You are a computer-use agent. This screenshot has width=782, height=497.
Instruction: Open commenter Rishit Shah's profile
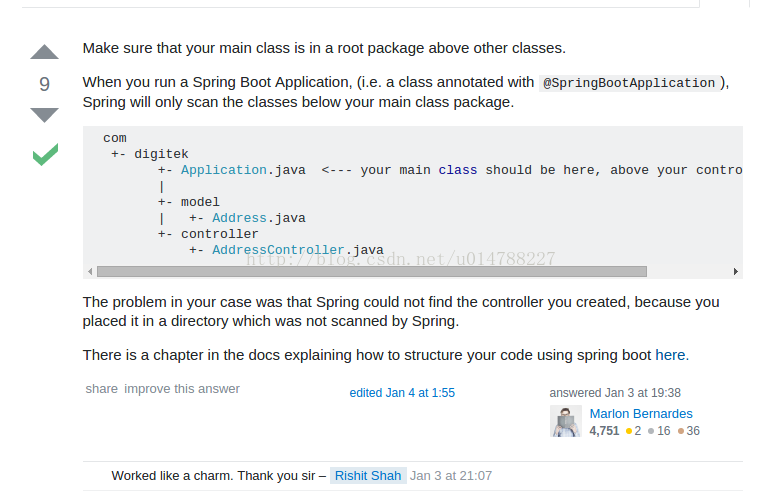click(368, 476)
